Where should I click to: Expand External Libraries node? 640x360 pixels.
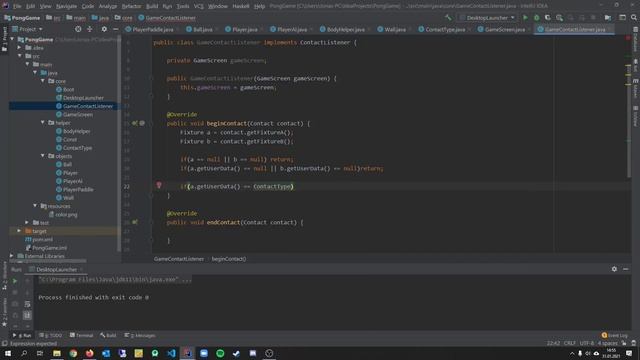coord(12,256)
